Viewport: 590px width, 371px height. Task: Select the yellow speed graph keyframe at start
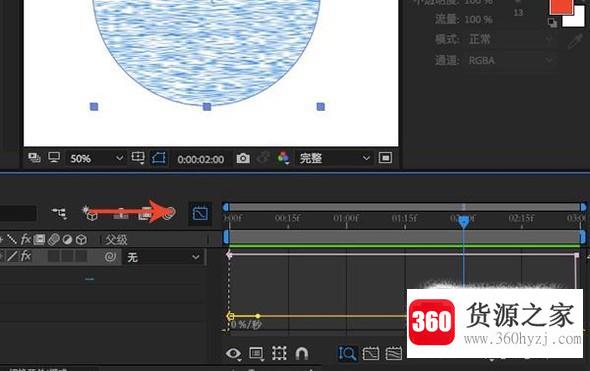click(x=230, y=316)
